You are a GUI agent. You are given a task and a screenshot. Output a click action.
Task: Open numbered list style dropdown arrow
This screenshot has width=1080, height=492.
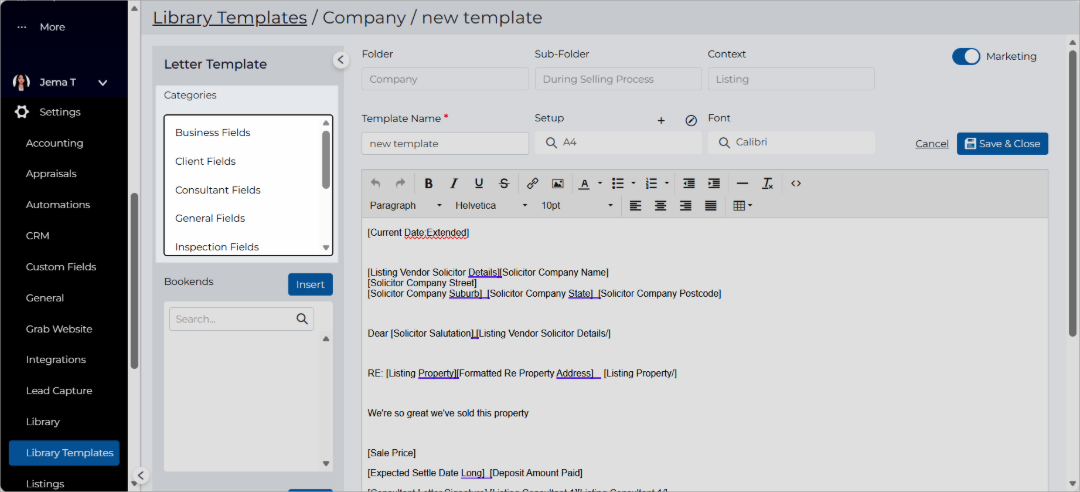point(667,183)
